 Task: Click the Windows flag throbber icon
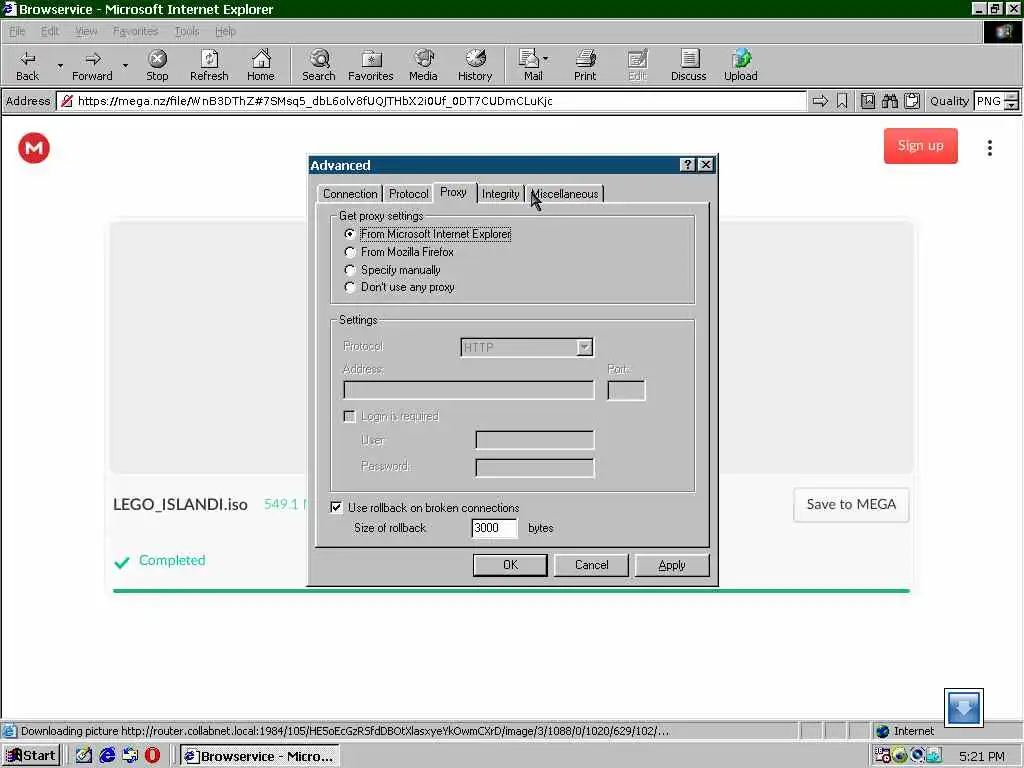pos(1002,32)
